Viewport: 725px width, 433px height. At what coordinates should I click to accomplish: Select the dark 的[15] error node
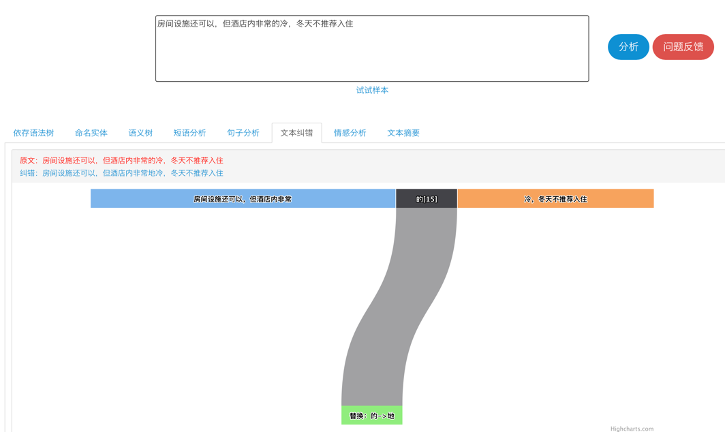point(426,198)
